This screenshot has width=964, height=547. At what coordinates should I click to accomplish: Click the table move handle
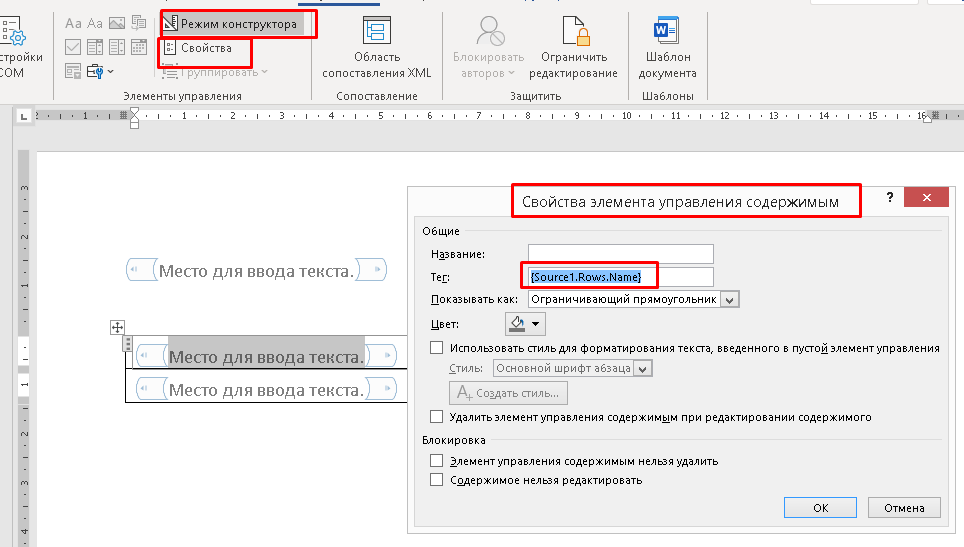(x=117, y=327)
